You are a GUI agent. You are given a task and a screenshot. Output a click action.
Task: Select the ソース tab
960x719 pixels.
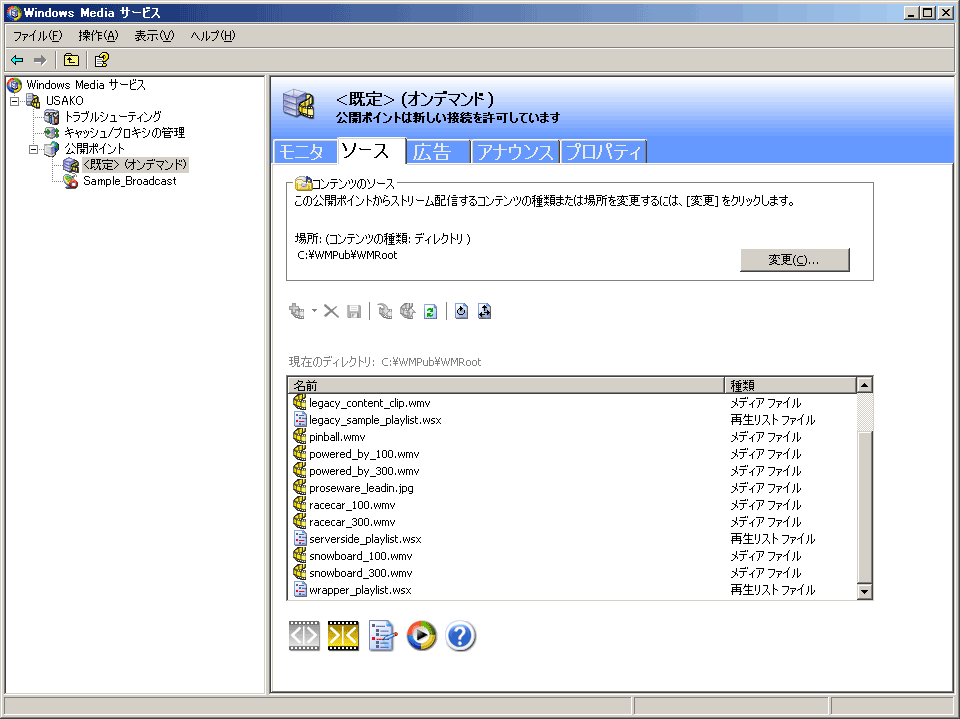(371, 151)
